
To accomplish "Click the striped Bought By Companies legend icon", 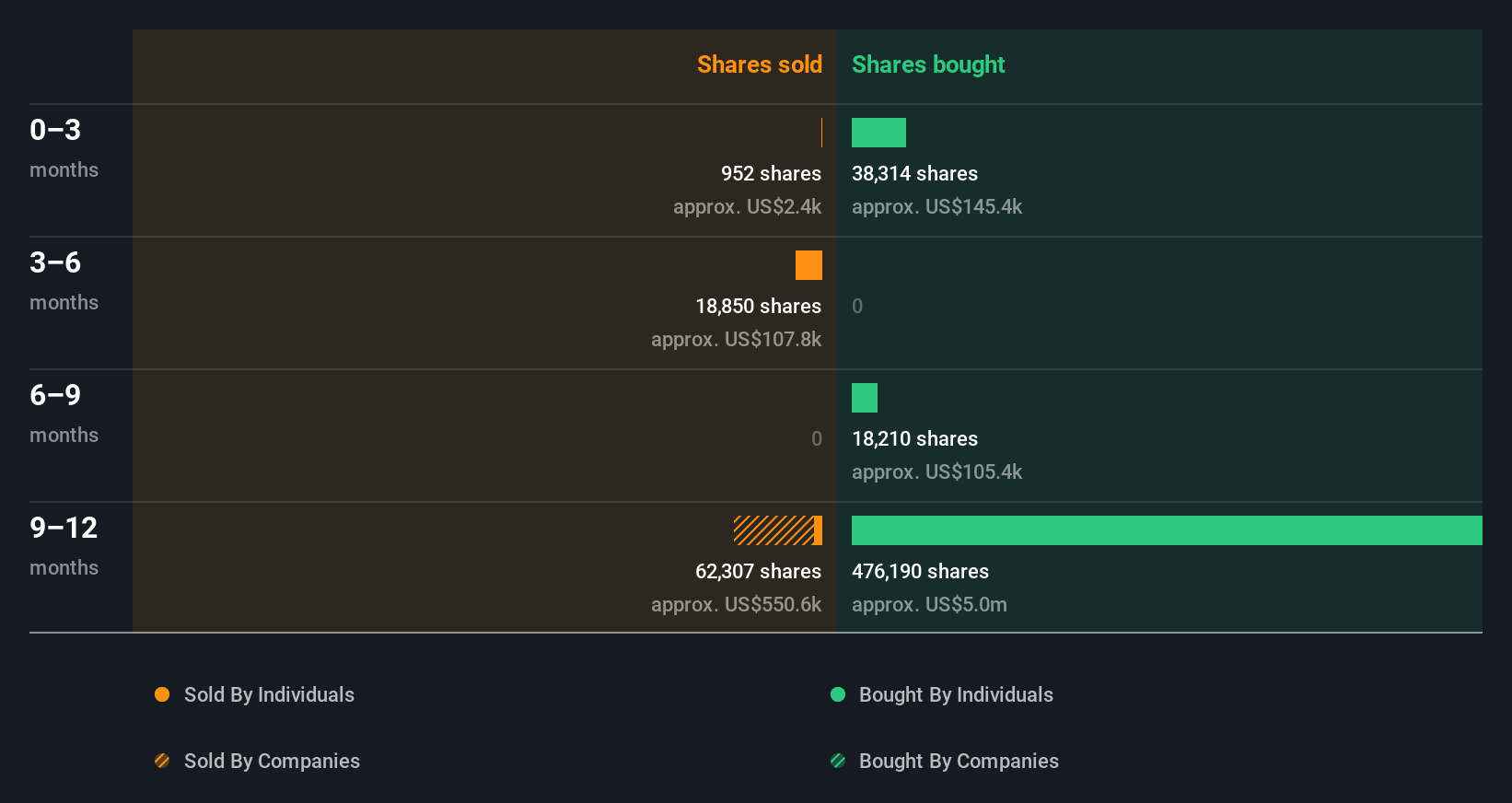I will pyautogui.click(x=838, y=761).
